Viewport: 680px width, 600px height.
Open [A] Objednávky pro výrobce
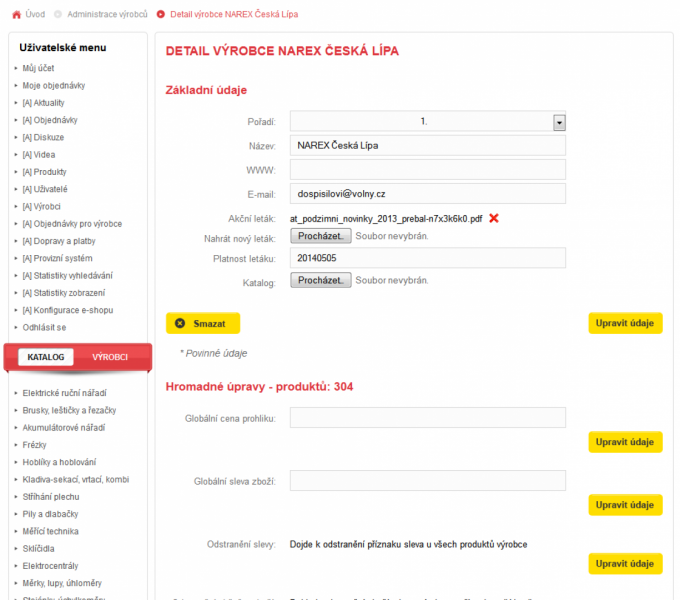[x=72, y=224]
